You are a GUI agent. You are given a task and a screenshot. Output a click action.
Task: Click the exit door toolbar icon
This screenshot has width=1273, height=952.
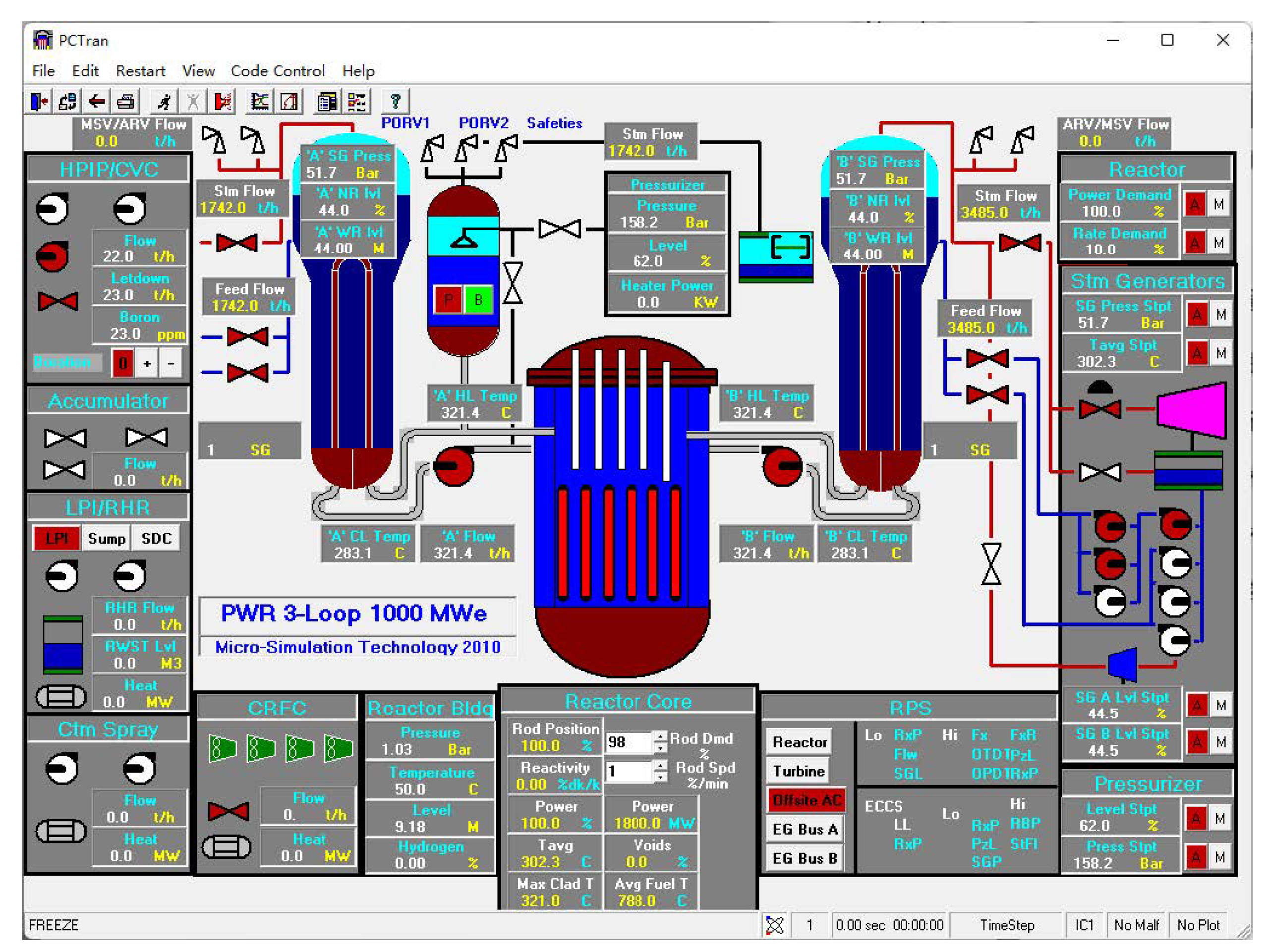point(39,102)
